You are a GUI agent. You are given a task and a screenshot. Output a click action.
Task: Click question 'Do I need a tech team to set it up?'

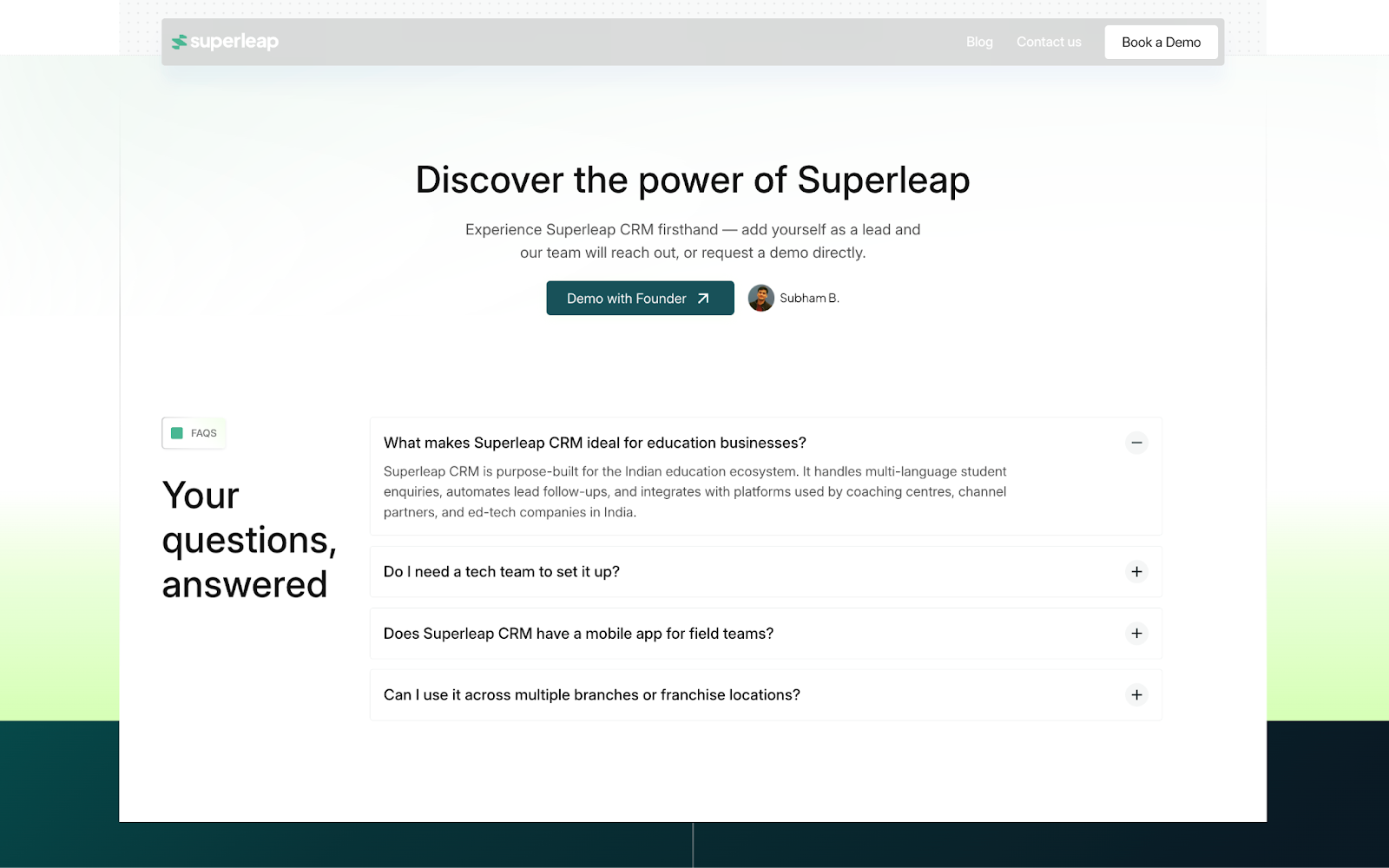[x=502, y=572]
